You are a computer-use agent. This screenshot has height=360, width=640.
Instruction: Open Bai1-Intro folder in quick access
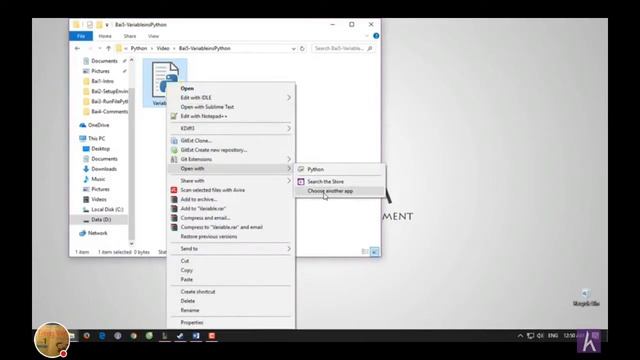(102, 81)
